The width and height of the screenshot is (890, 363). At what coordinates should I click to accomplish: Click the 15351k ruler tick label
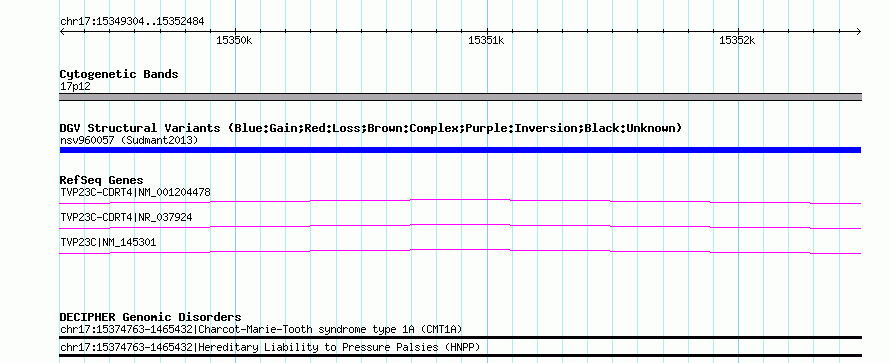click(x=486, y=40)
